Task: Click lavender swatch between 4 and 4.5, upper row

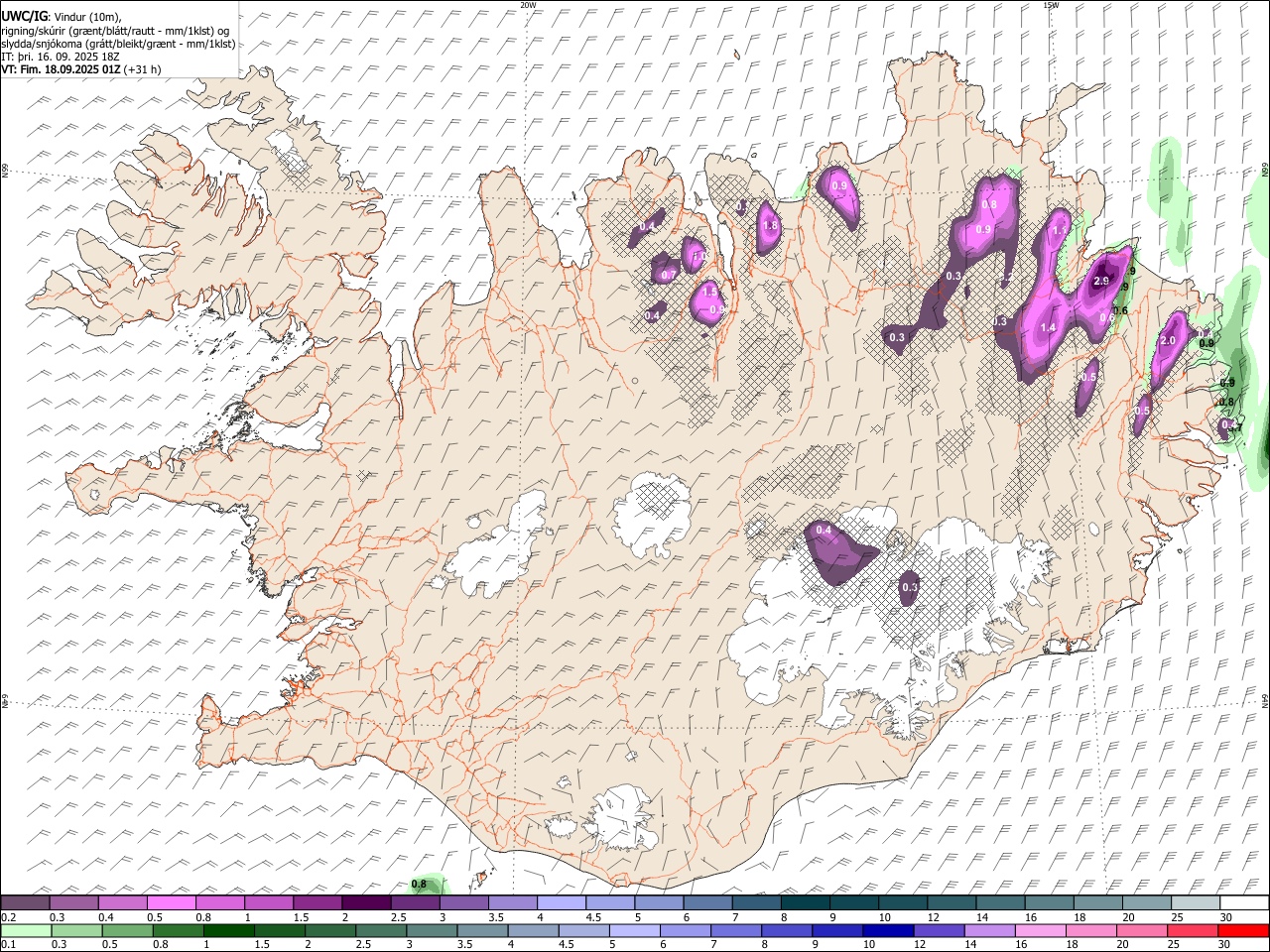Action: [561, 903]
